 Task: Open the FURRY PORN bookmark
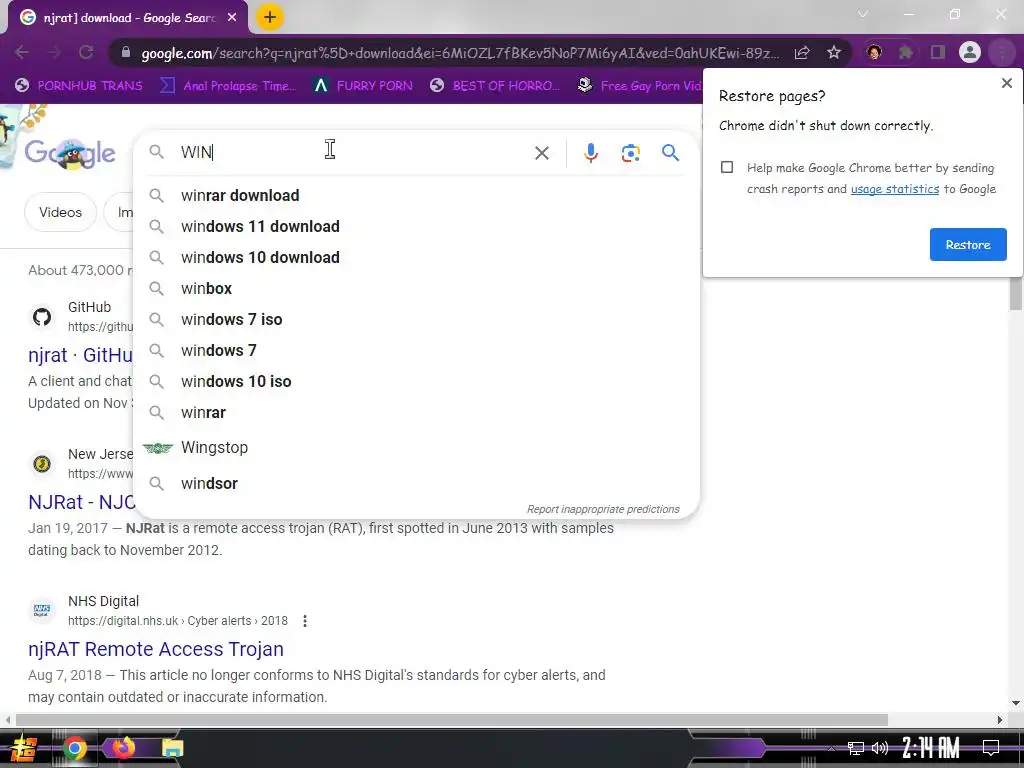364,86
